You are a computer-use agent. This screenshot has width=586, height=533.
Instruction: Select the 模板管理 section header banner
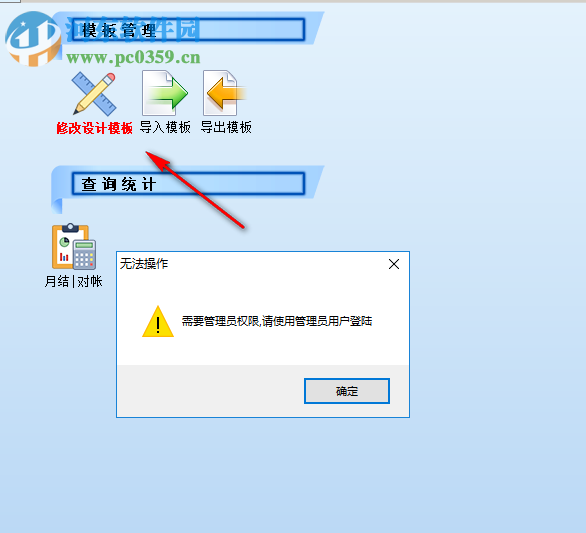coord(188,30)
